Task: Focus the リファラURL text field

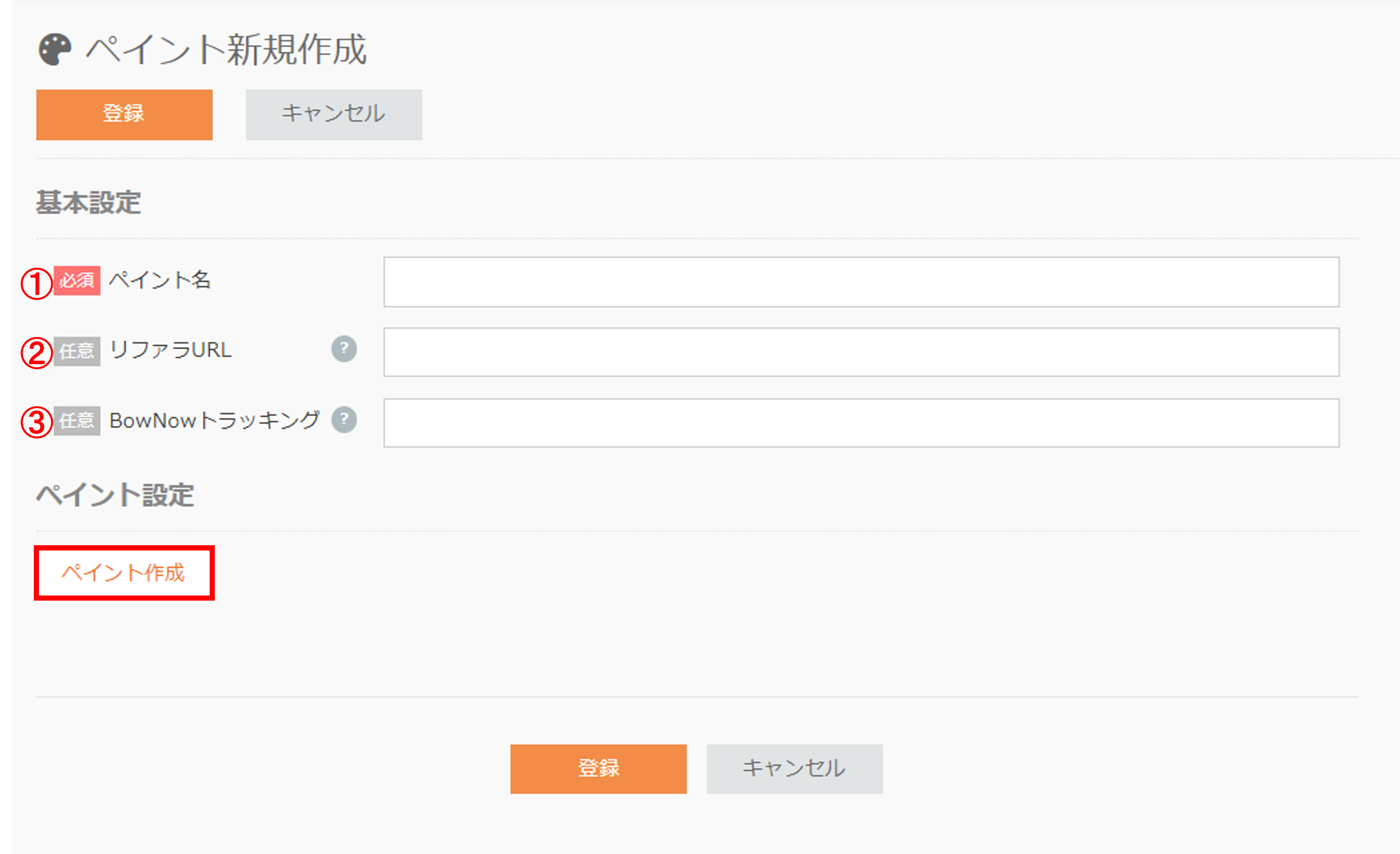Action: [861, 352]
